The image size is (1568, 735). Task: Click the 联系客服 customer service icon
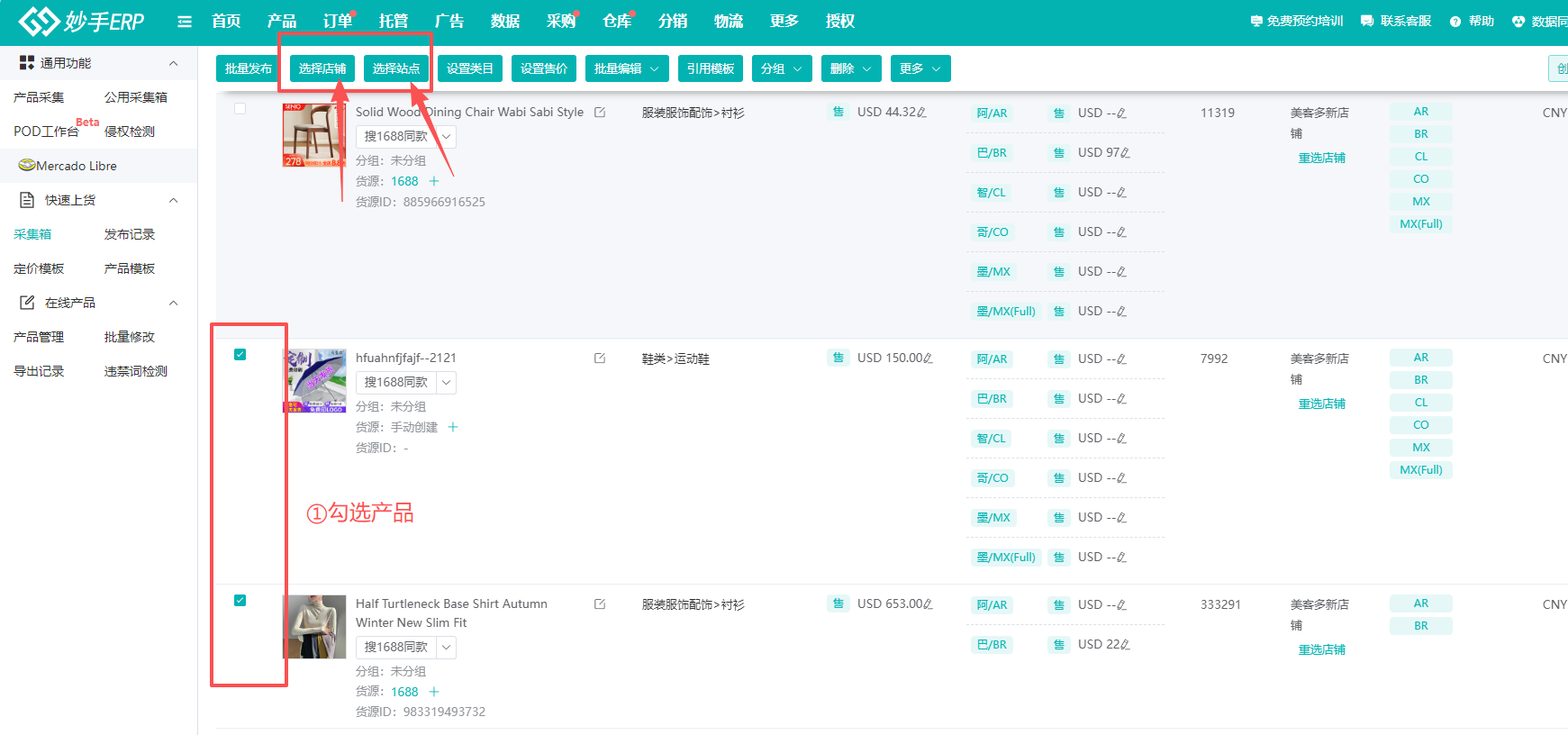(1367, 21)
